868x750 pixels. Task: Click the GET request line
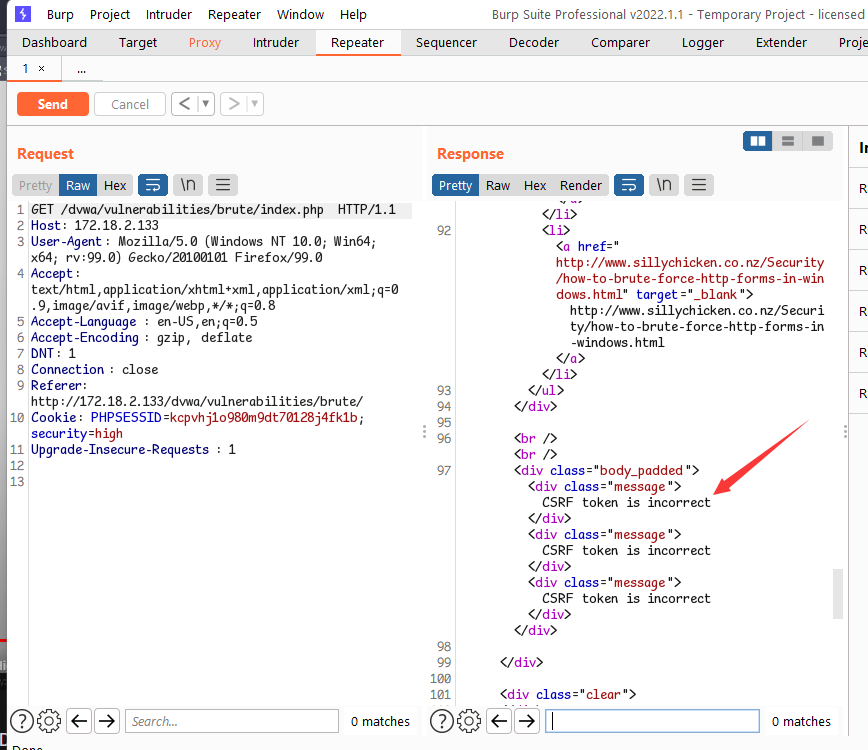213,210
